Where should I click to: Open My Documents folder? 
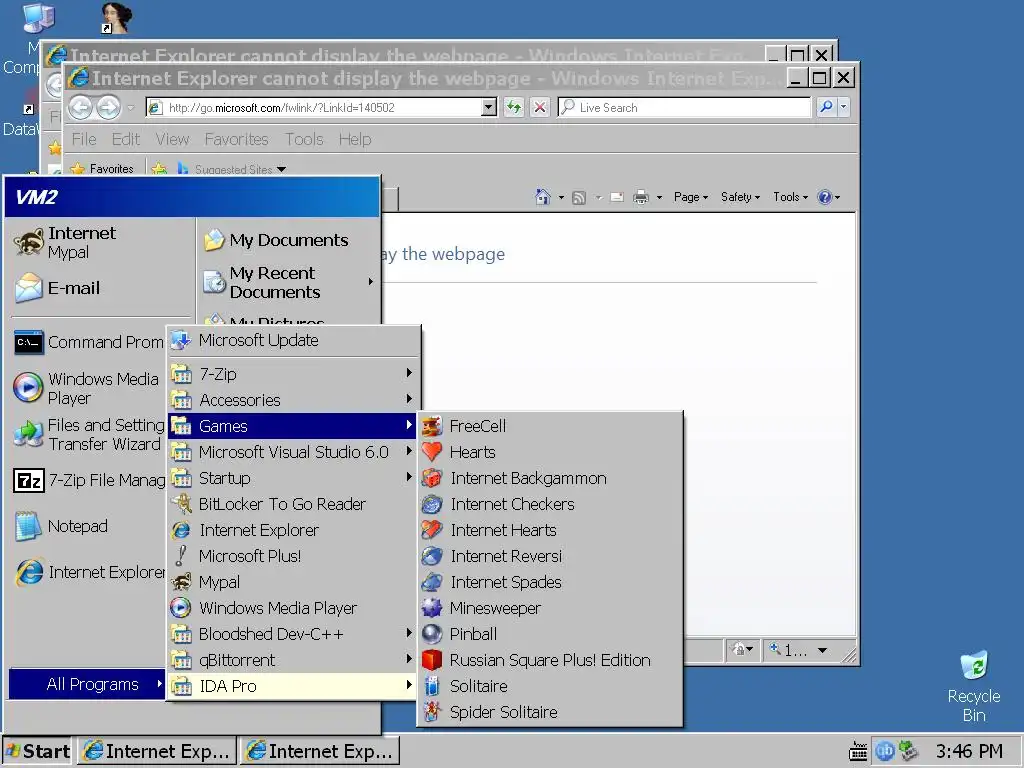(288, 240)
